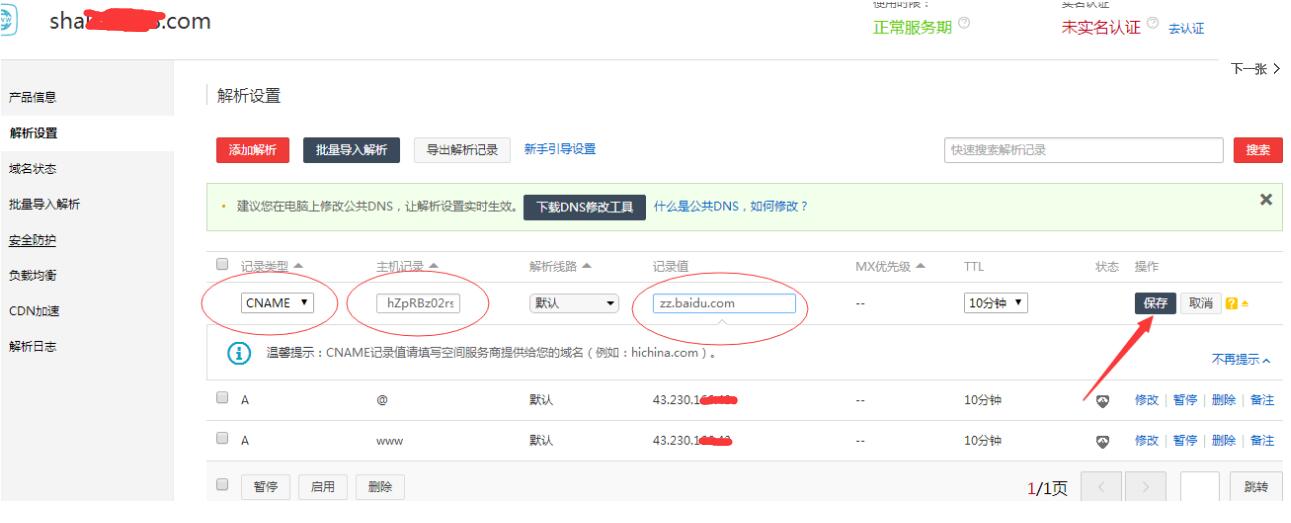This screenshot has width=1291, height=523.
Task: Sort by 主机记录 arrow
Action: 434,265
